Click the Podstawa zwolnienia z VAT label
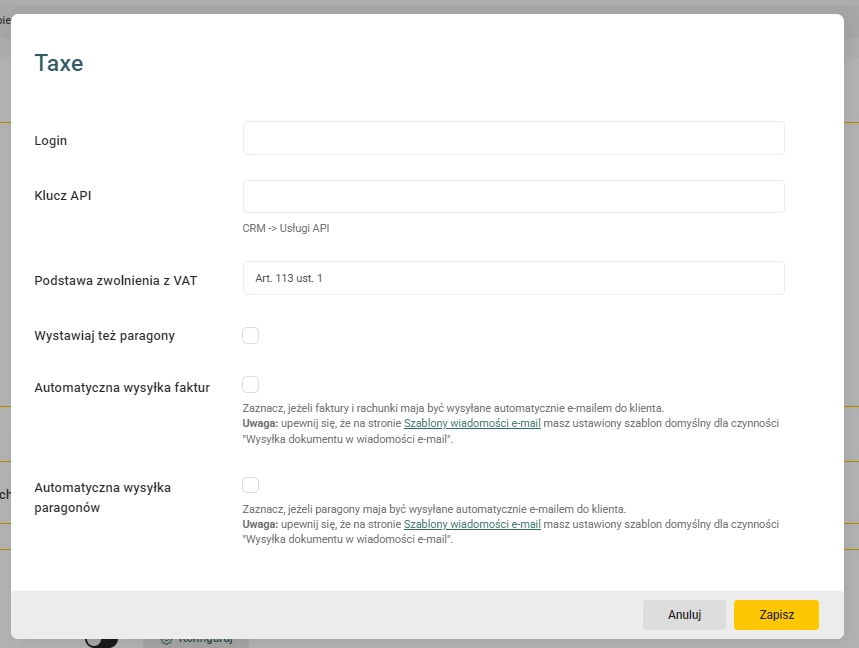The width and height of the screenshot is (859, 648). [x=116, y=280]
